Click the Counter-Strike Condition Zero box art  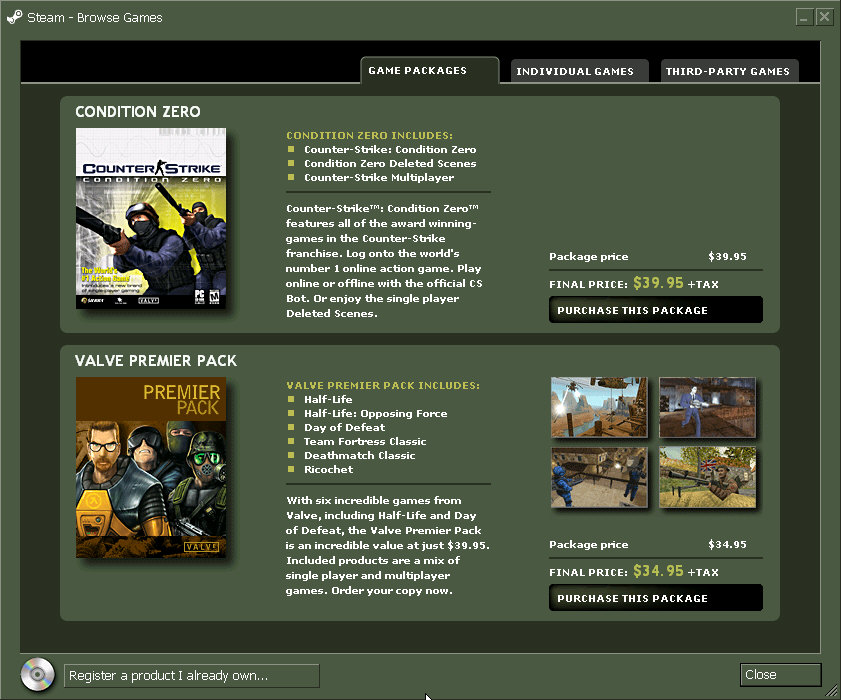pos(151,218)
